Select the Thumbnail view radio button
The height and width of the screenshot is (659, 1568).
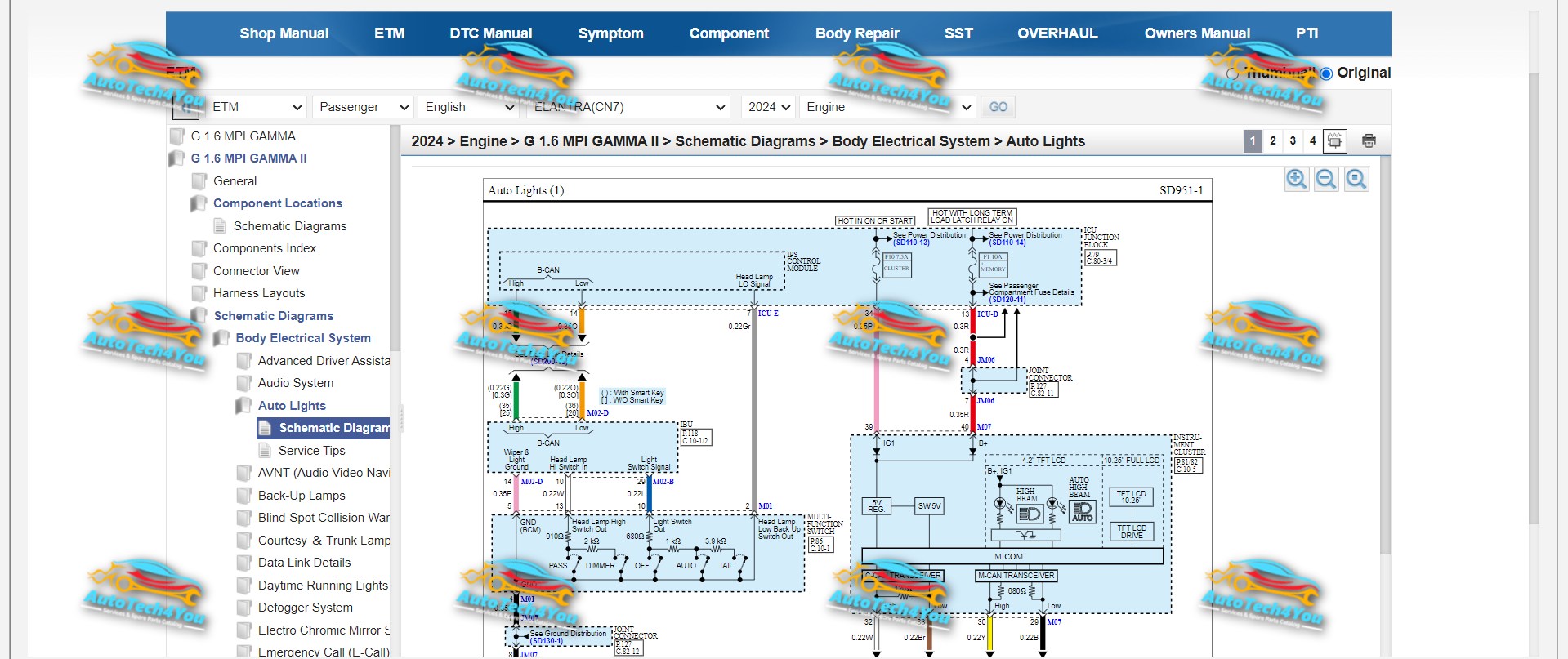coord(1232,73)
